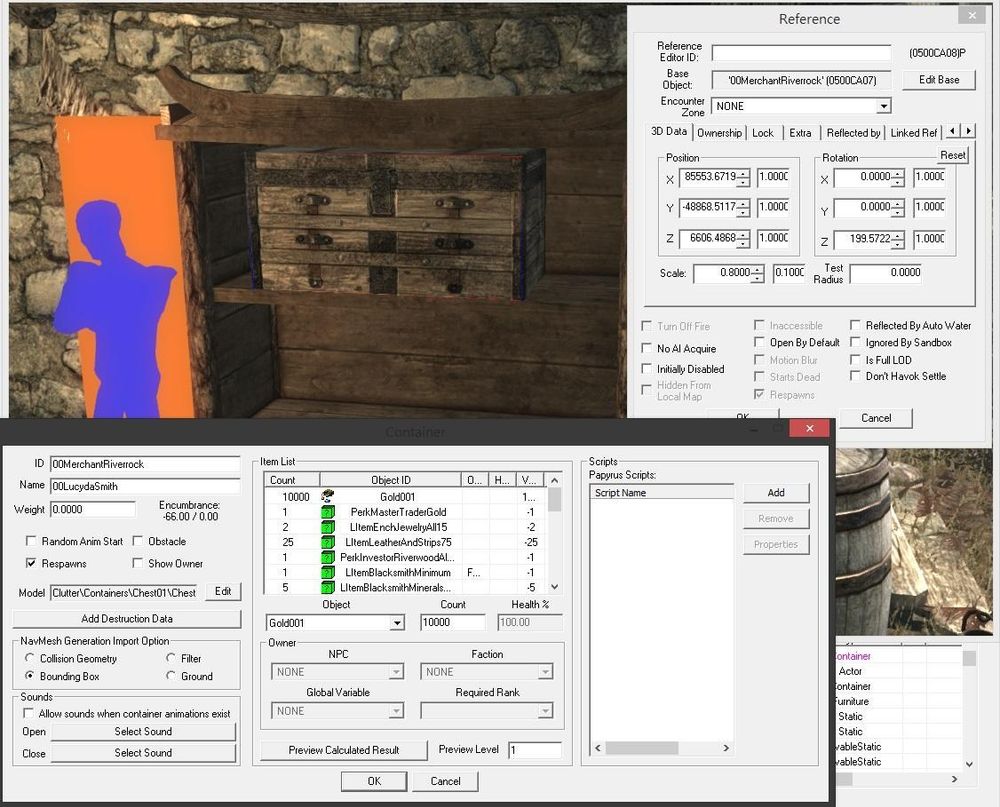This screenshot has height=807, width=1000.
Task: Click Preview Calculated Result button
Action: tap(344, 750)
